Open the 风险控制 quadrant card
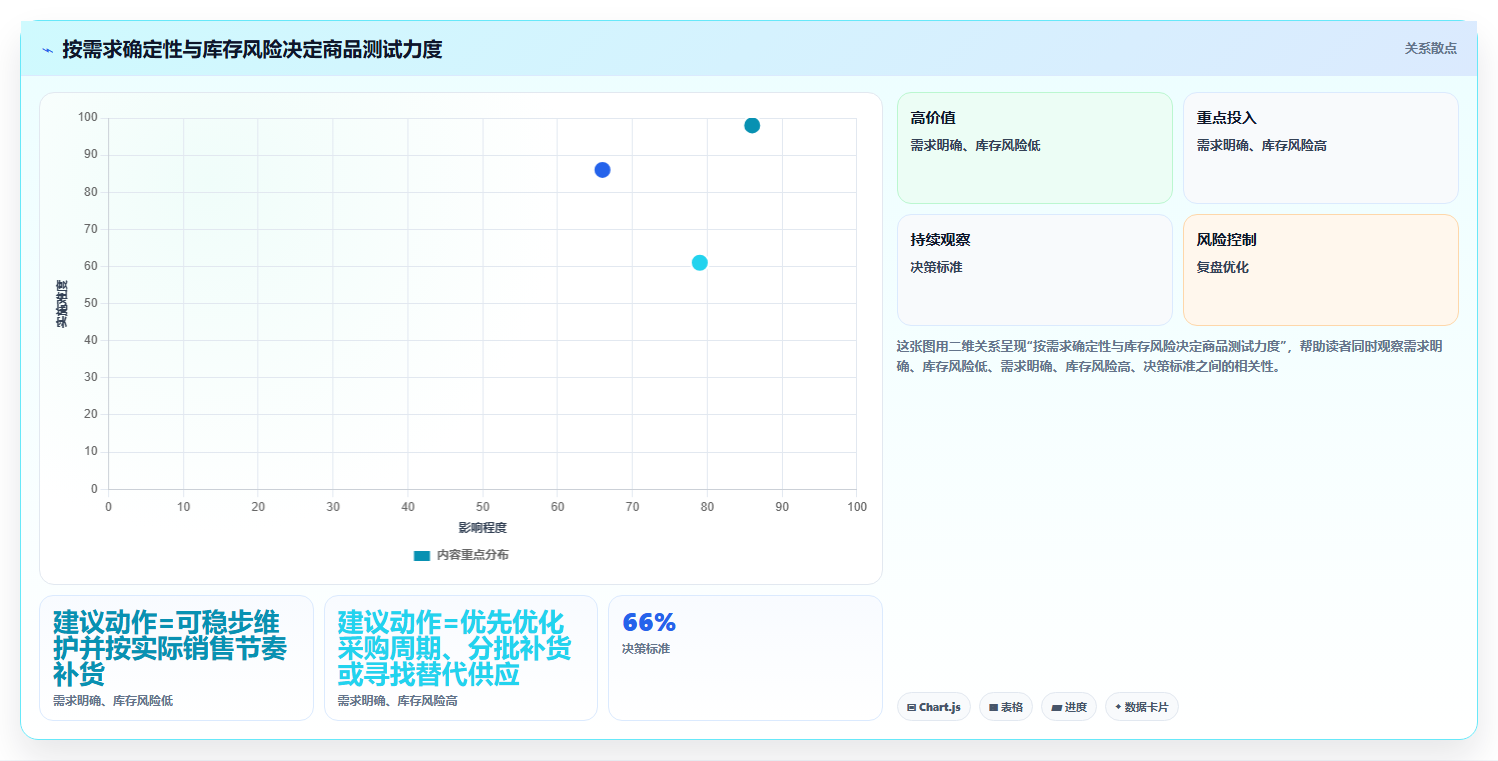 tap(1320, 270)
